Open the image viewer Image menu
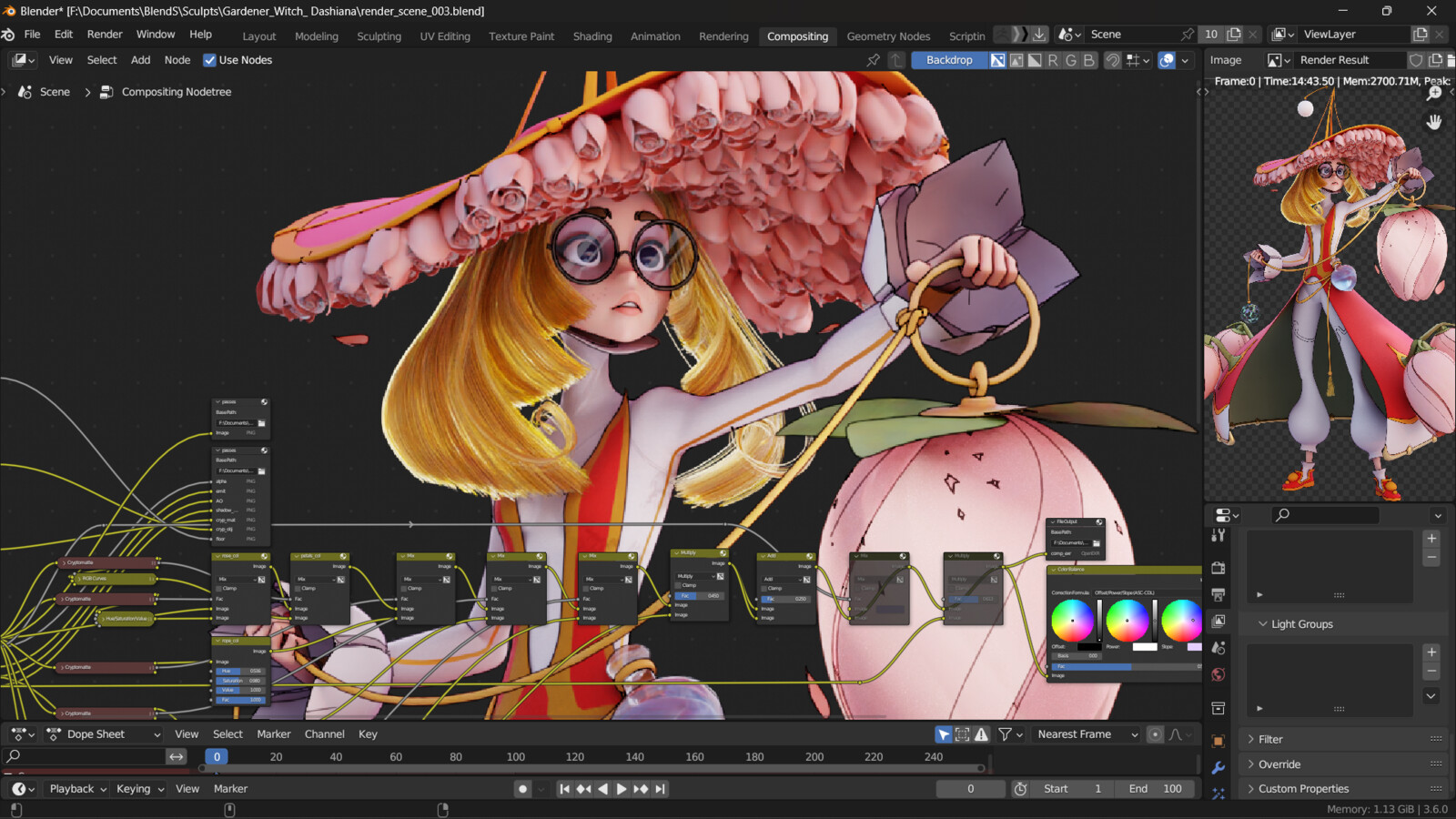 [1226, 60]
